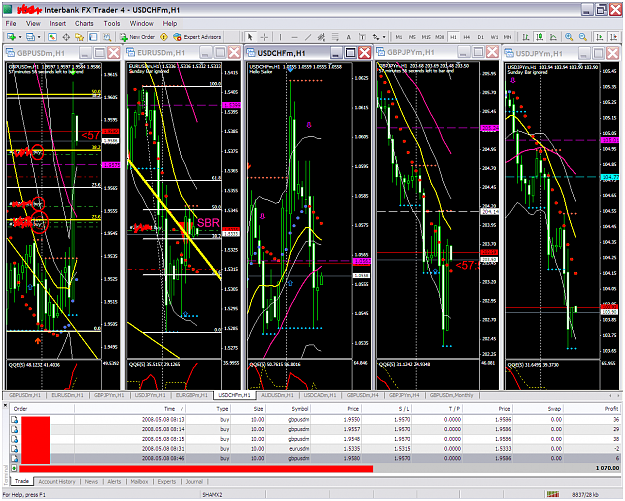Viewport: 625px width, 501px height.
Task: Switch to Line Chart display icon
Action: 553,37
